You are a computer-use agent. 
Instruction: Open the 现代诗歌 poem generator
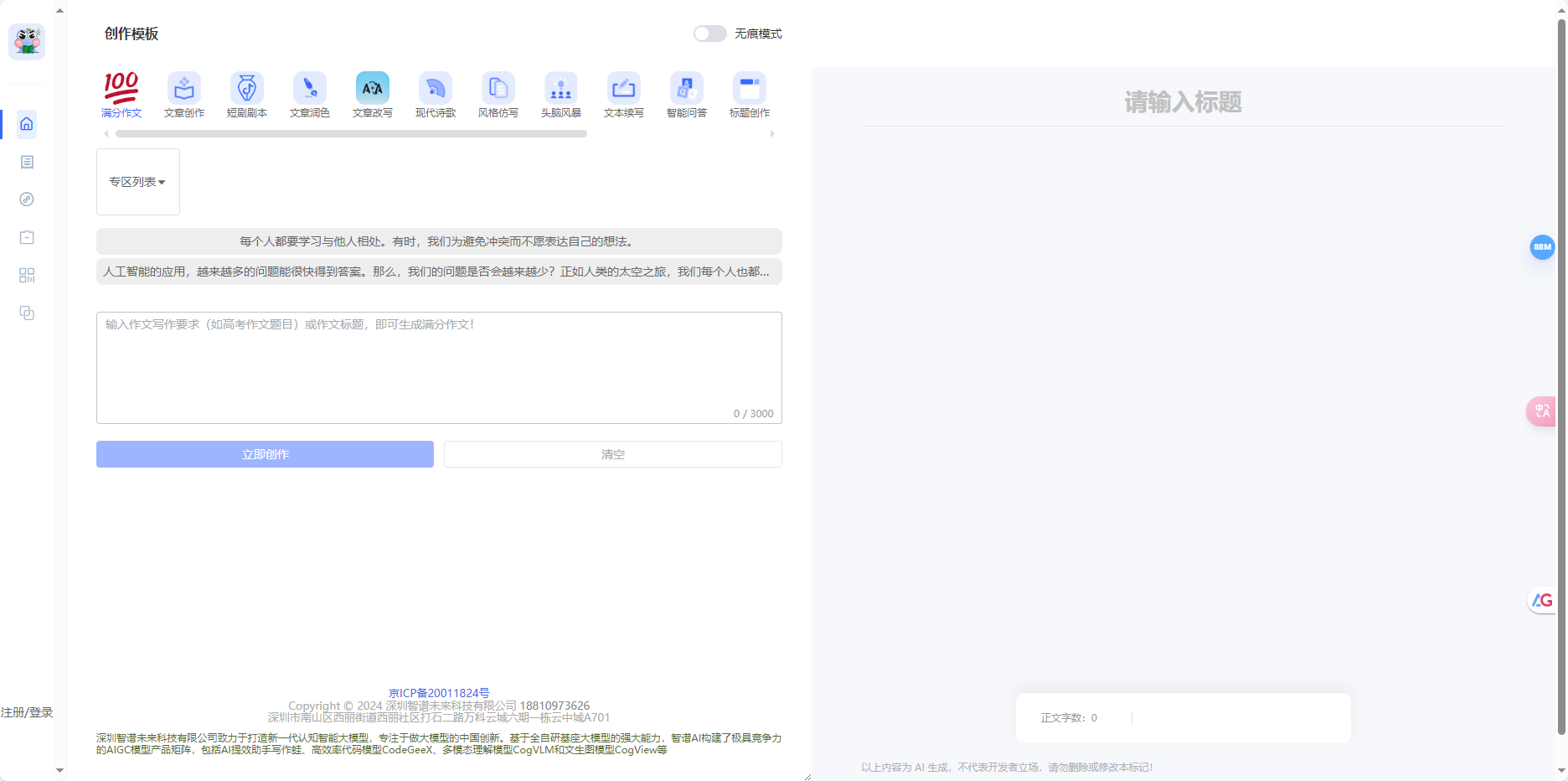click(x=435, y=94)
